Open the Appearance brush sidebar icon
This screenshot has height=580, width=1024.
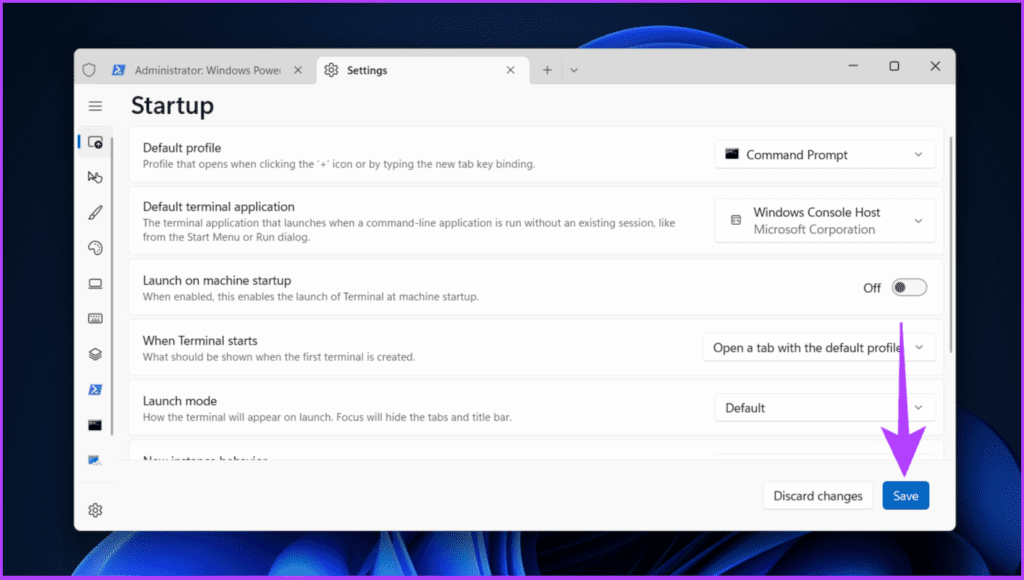pos(95,212)
